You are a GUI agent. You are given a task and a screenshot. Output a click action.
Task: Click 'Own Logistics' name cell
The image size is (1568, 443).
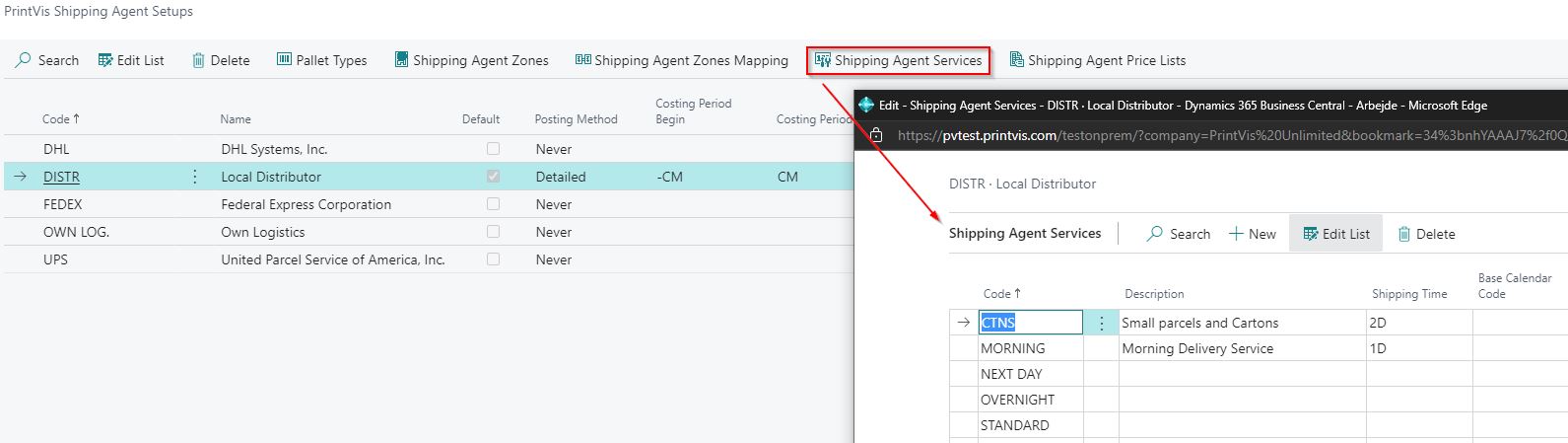[263, 232]
